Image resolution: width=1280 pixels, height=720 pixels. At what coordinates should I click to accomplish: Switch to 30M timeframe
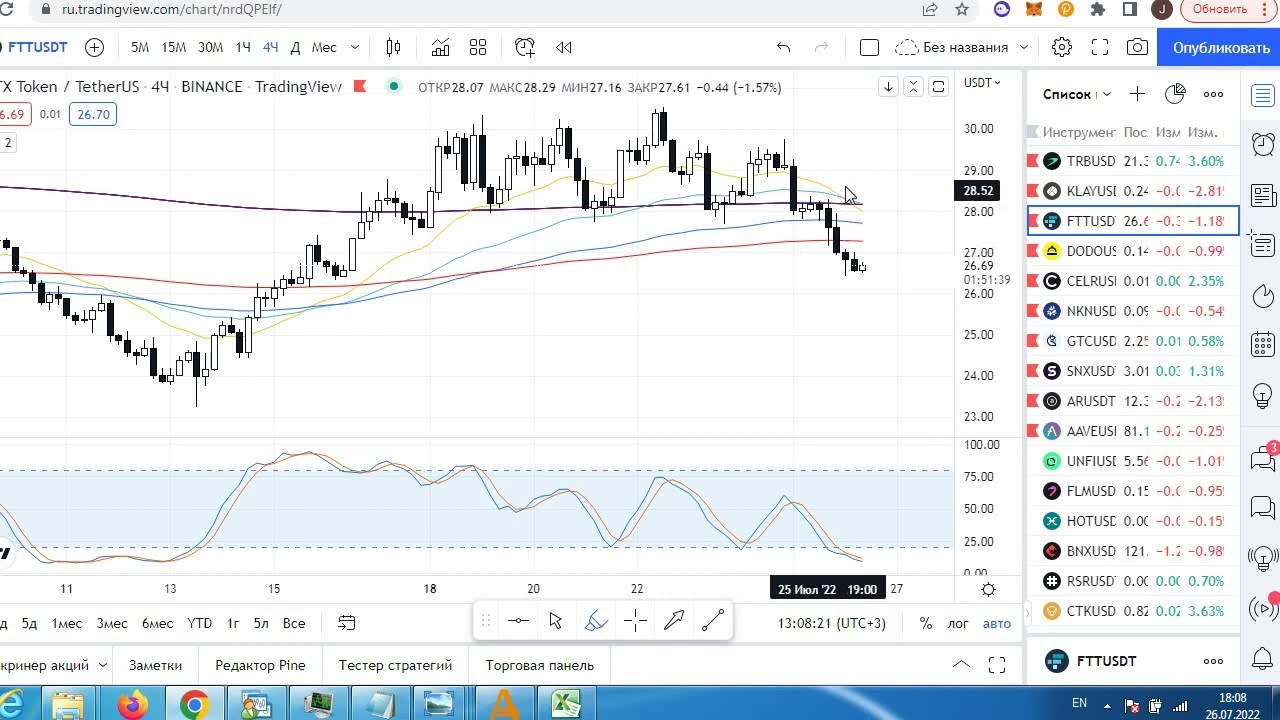(210, 47)
